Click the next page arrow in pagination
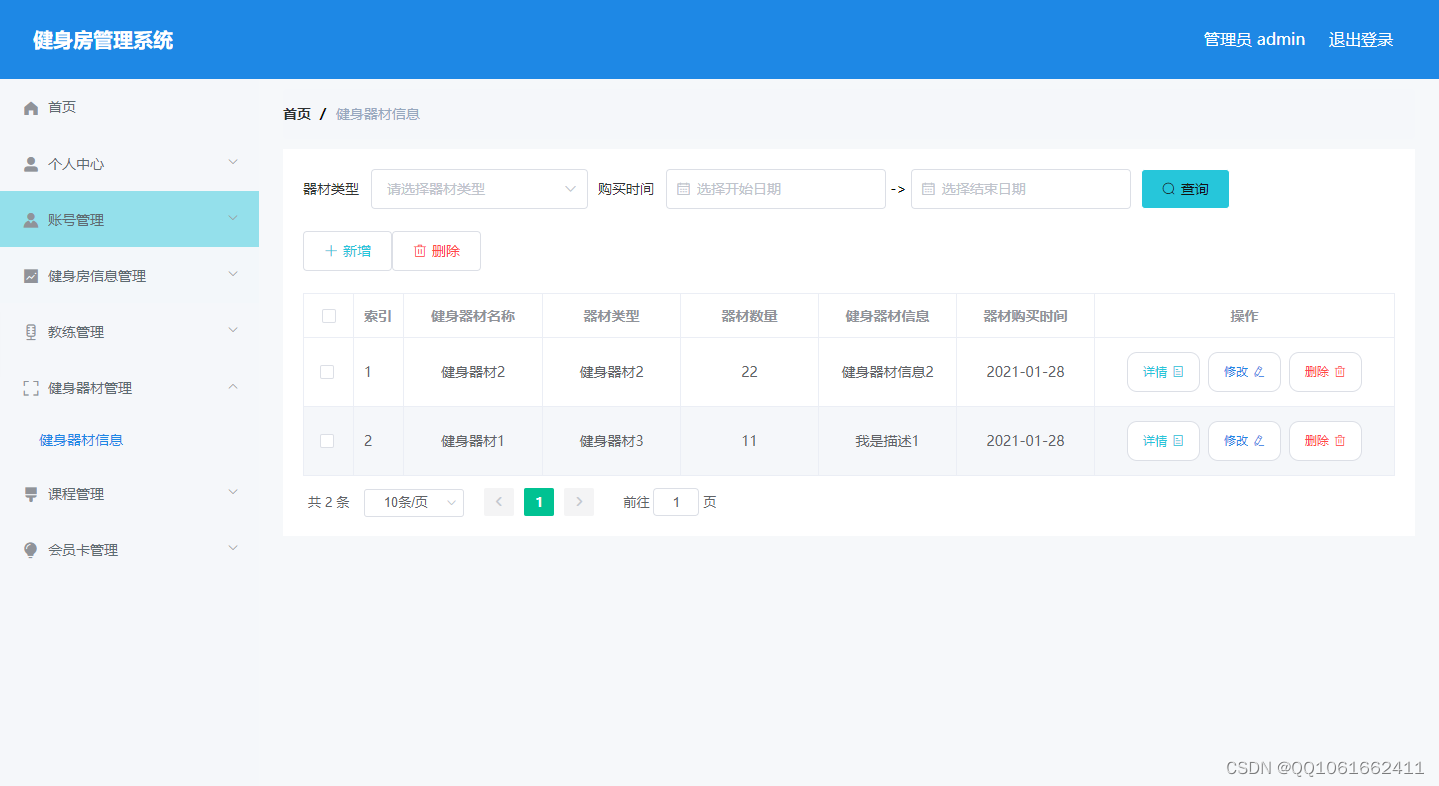 [578, 502]
